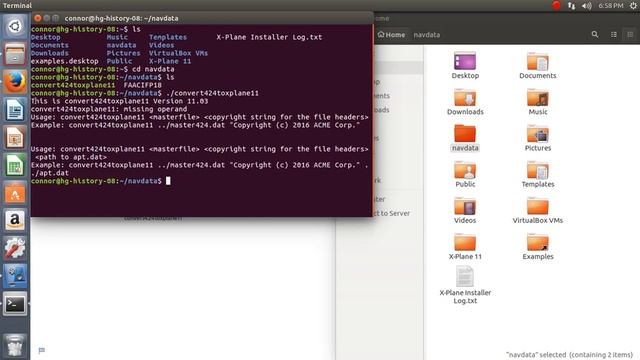Open Ubuntu Software Center from the dock
640x360 pixels.
click(x=15, y=193)
